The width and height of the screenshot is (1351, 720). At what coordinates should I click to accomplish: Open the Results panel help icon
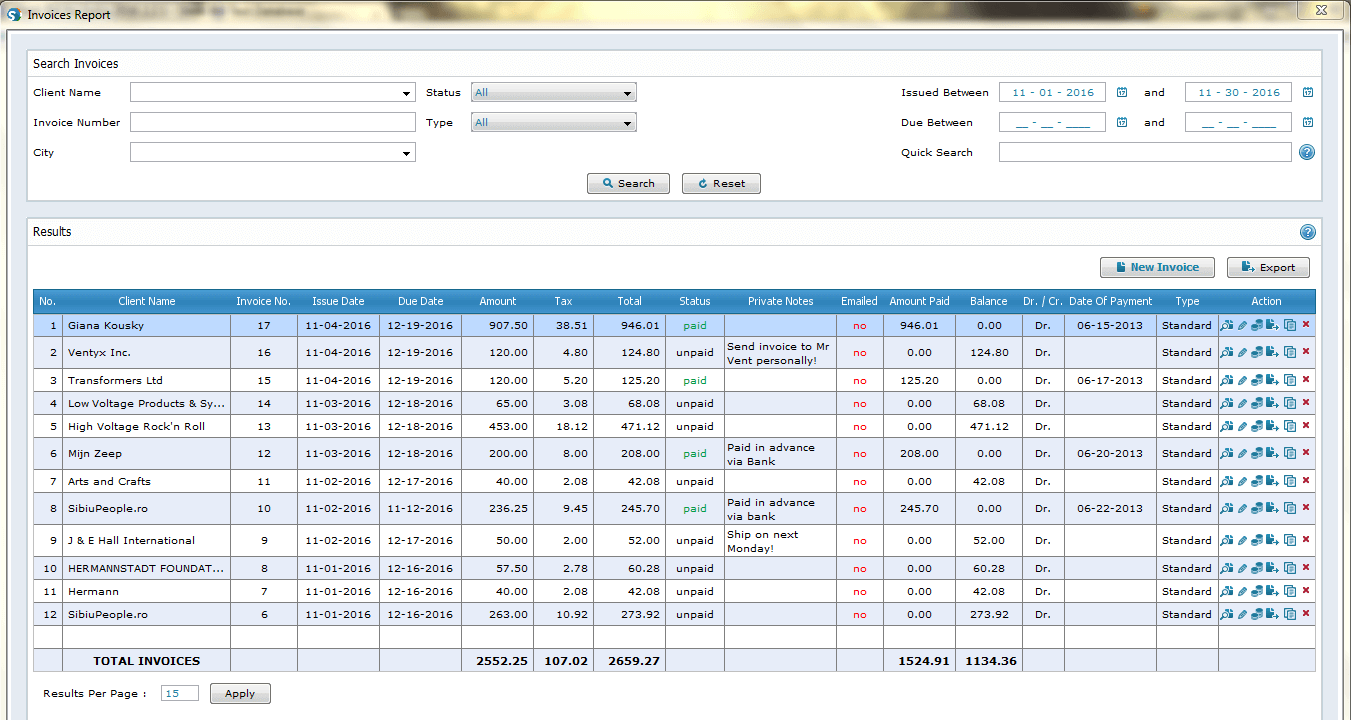[x=1308, y=231]
